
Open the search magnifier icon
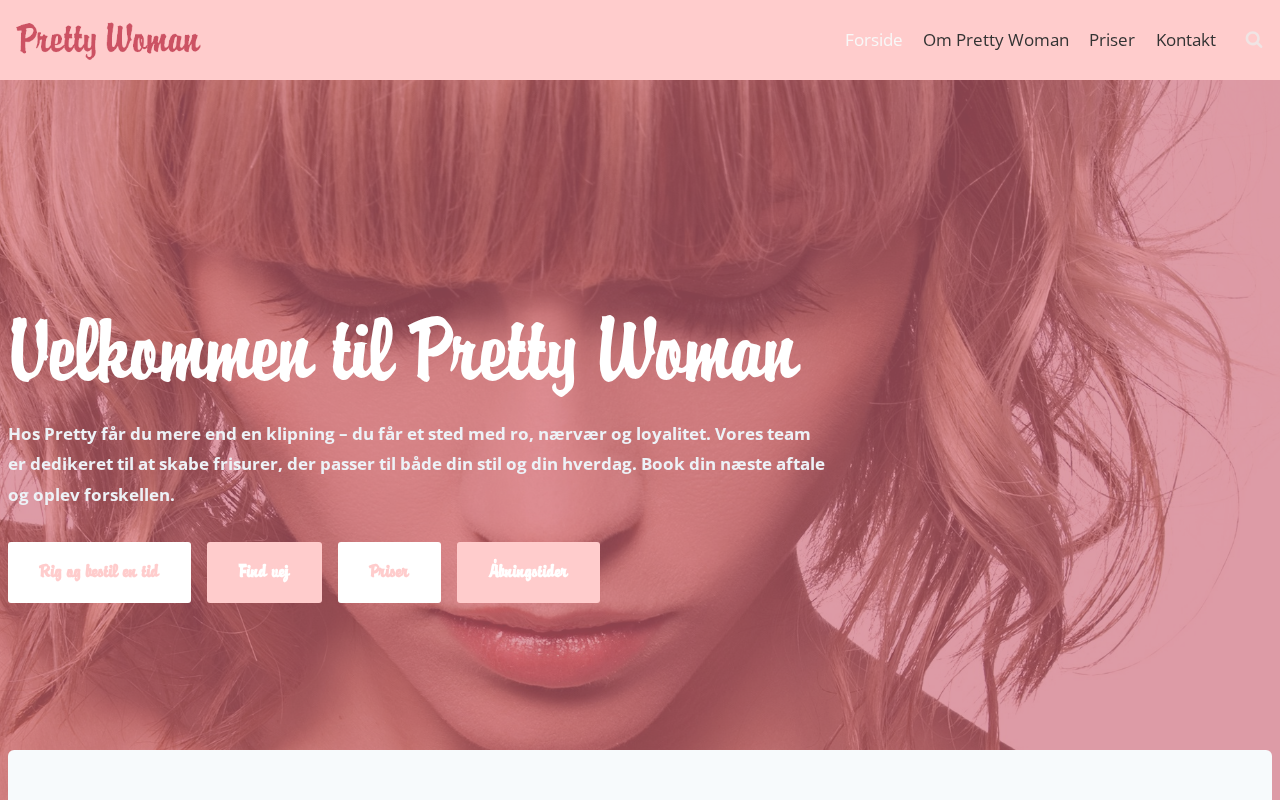coord(1253,40)
